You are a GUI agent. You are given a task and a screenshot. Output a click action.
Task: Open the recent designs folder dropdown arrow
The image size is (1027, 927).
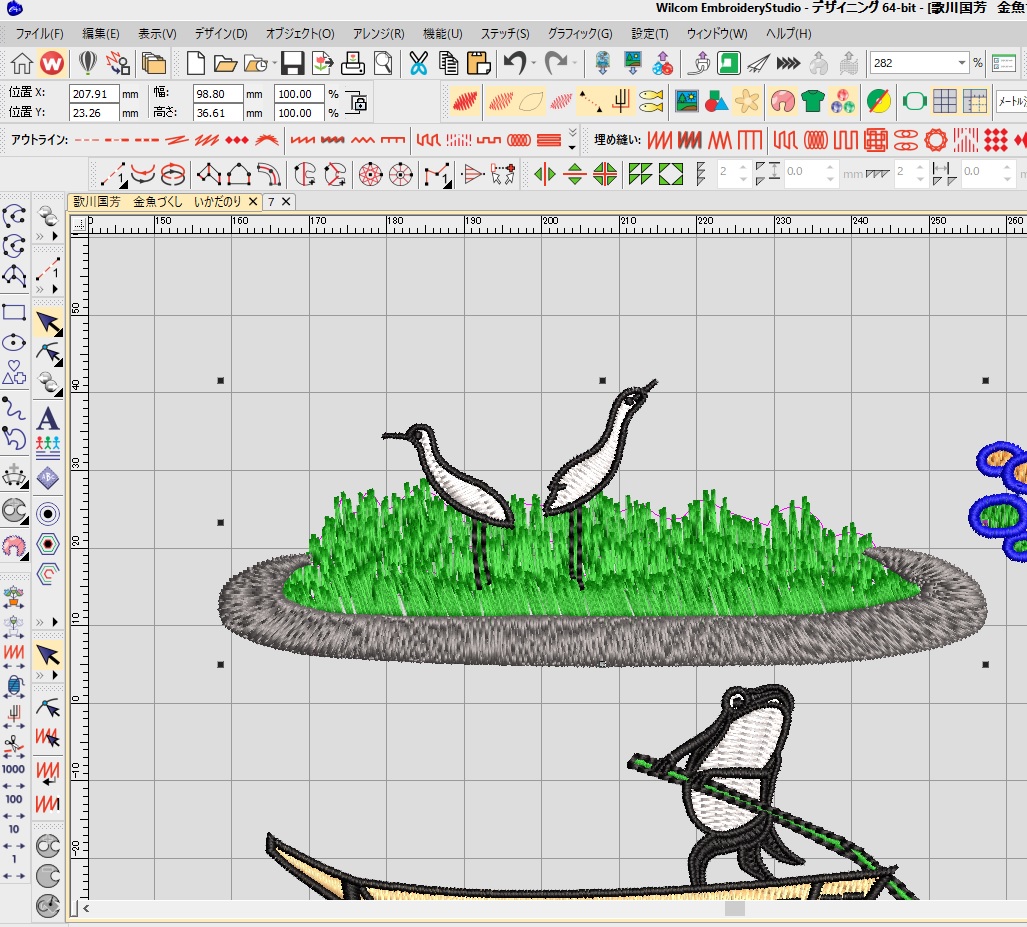(274, 64)
